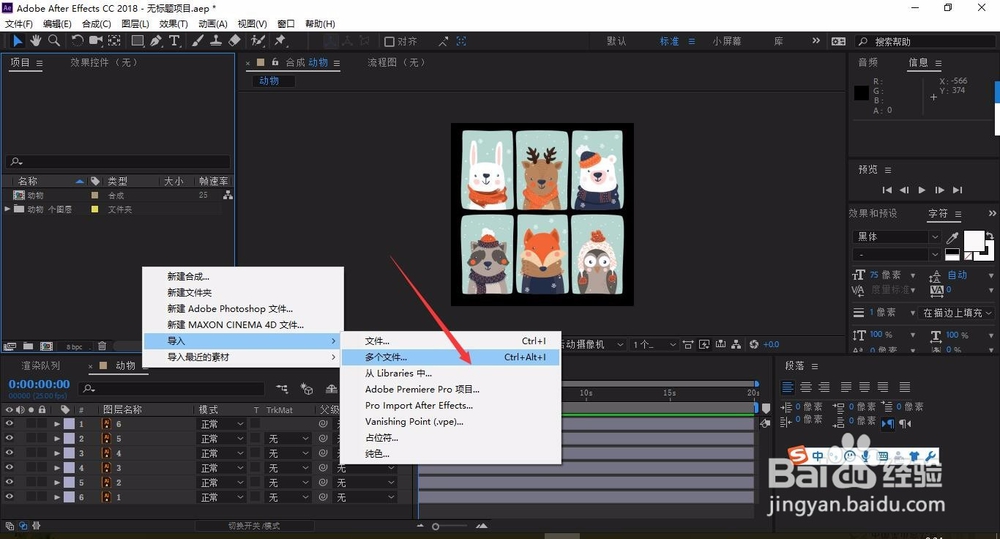
Task: Select the Unified Camera tool
Action: tap(96, 41)
